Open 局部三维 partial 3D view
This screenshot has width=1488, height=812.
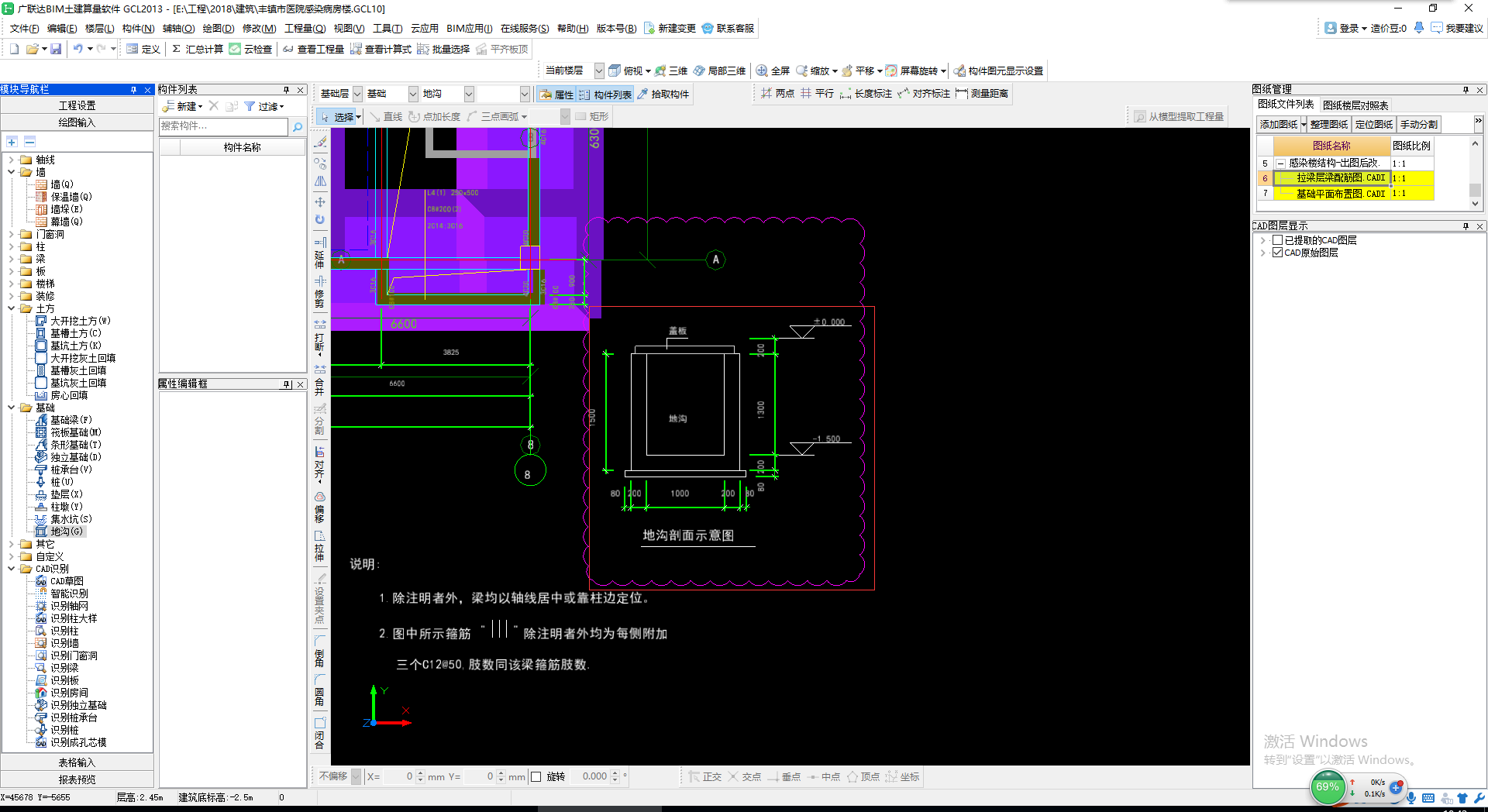click(720, 71)
